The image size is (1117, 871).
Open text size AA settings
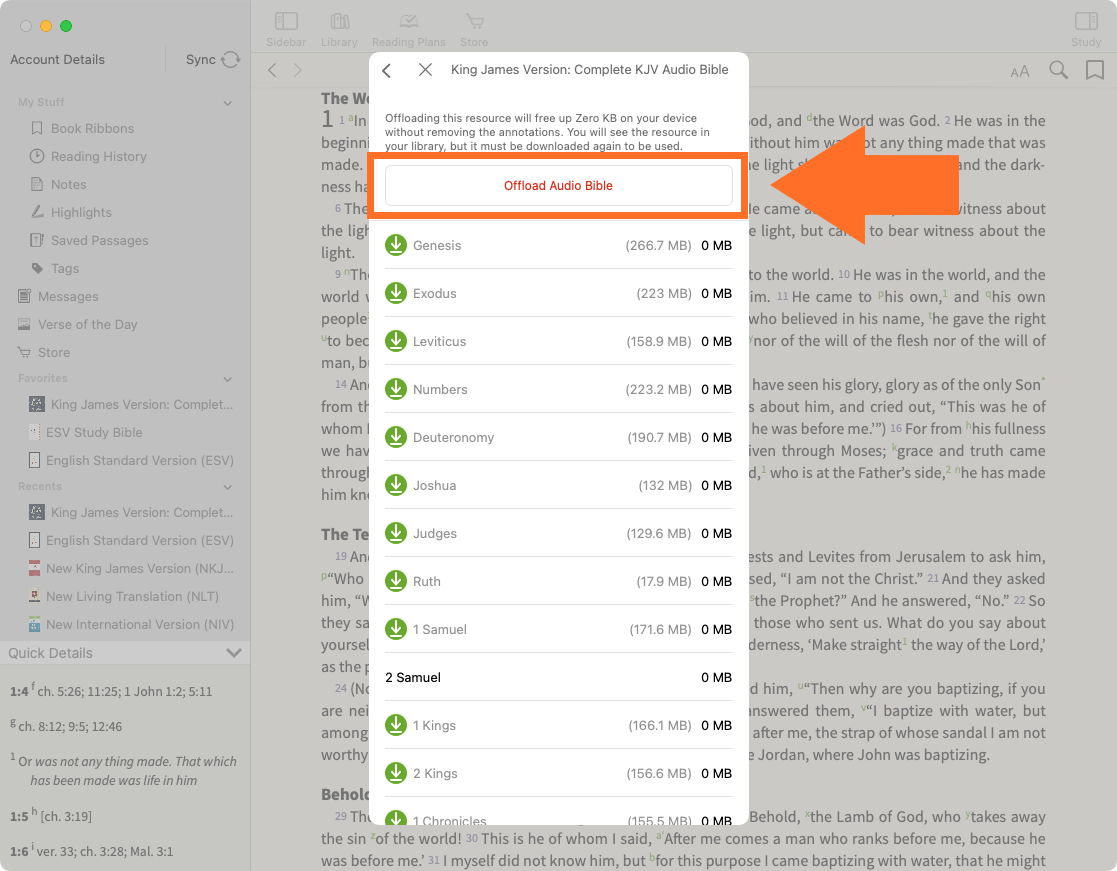click(x=1019, y=71)
